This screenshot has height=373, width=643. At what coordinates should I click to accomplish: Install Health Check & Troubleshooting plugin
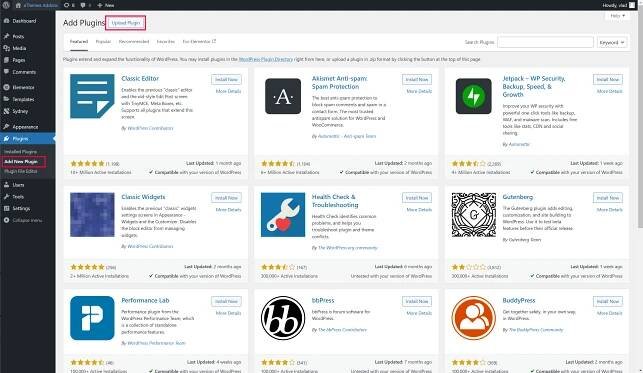click(417, 198)
